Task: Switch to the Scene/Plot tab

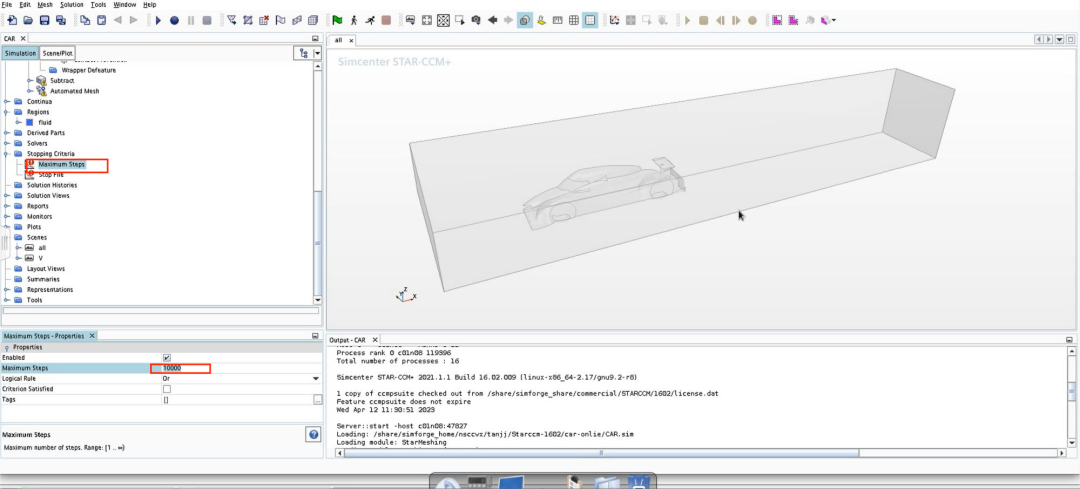Action: pos(57,53)
